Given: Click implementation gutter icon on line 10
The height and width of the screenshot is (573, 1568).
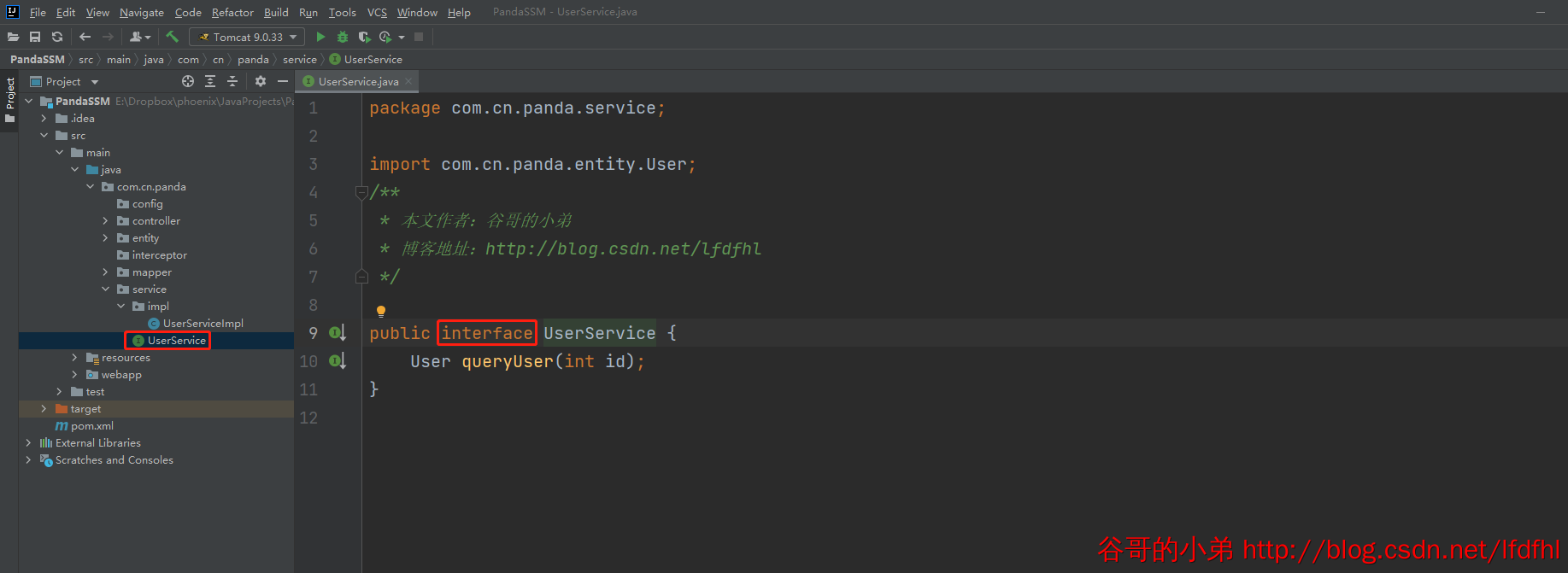Looking at the screenshot, I should pos(338,361).
